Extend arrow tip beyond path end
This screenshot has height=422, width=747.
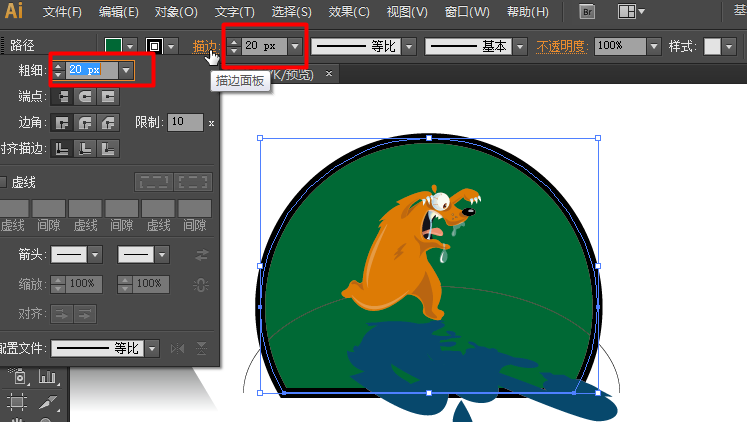click(x=62, y=314)
